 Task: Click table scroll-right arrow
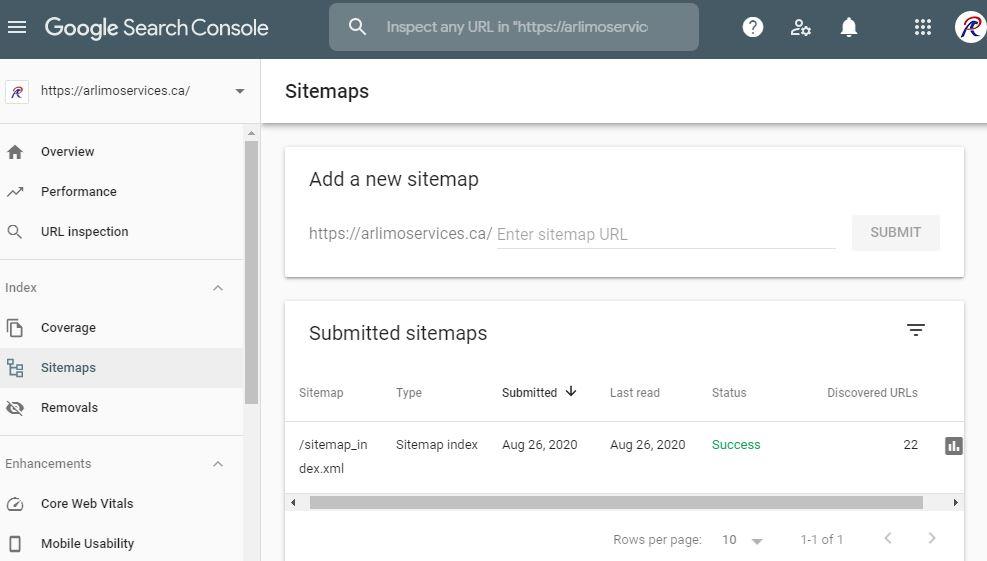click(x=956, y=502)
